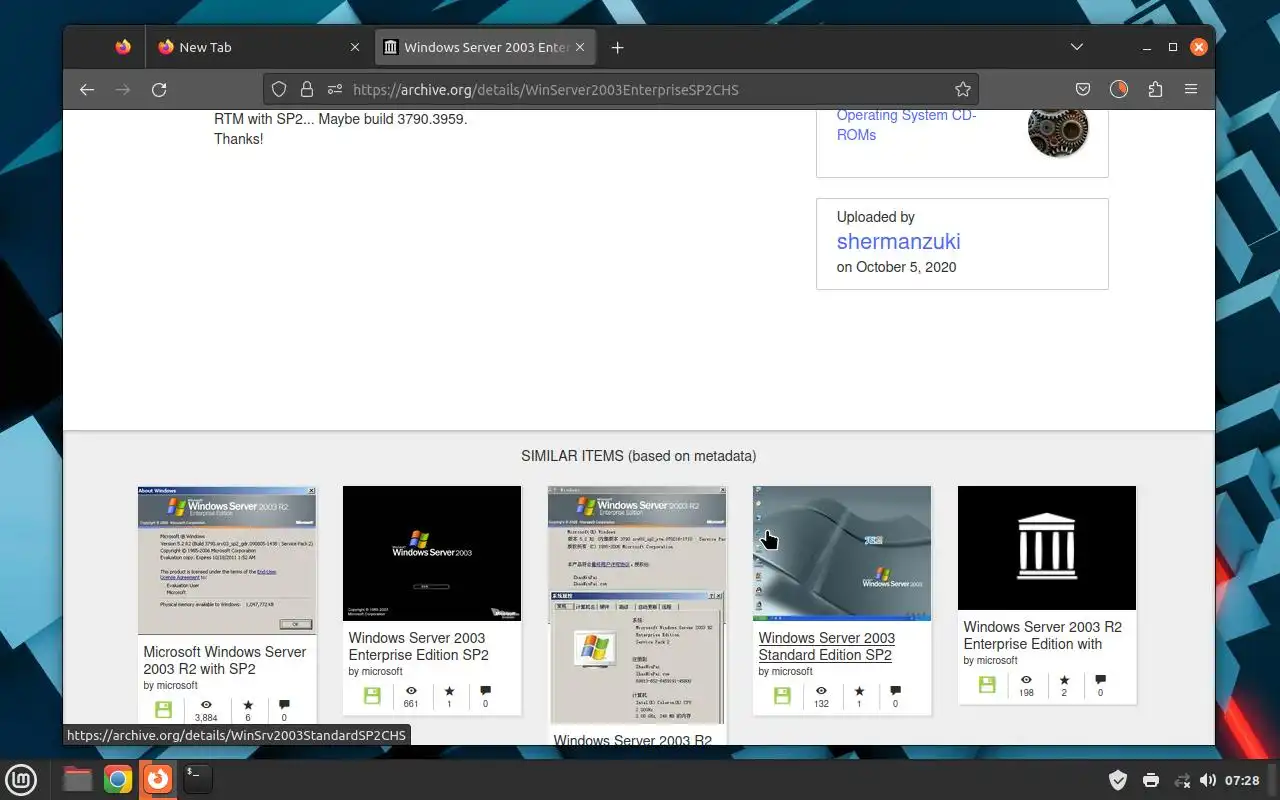Open Linux Mint start menu
Viewport: 1280px width, 800px height.
coord(21,779)
